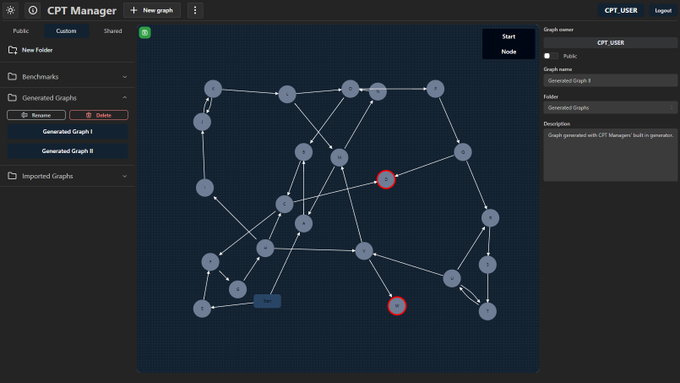Expand the Benchmarks folder
The height and width of the screenshot is (383, 680).
[x=68, y=77]
